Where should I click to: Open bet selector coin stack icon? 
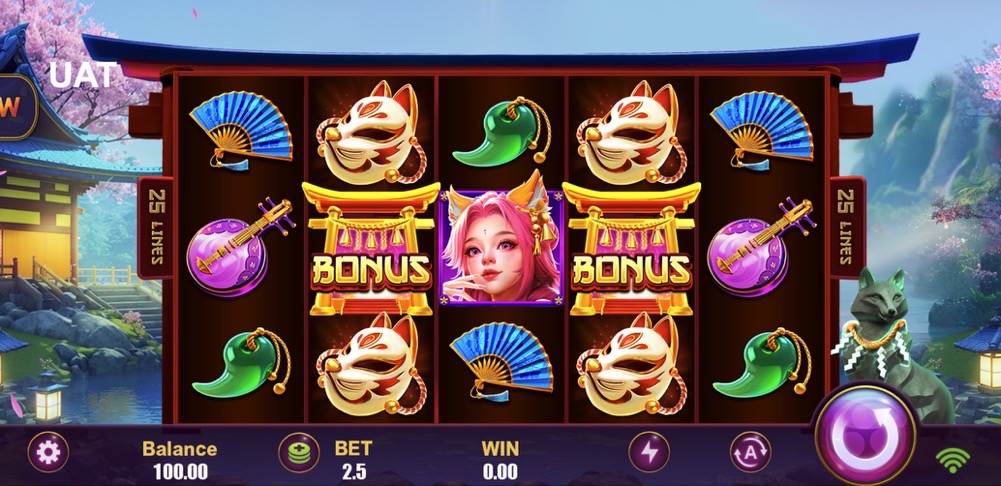click(299, 452)
